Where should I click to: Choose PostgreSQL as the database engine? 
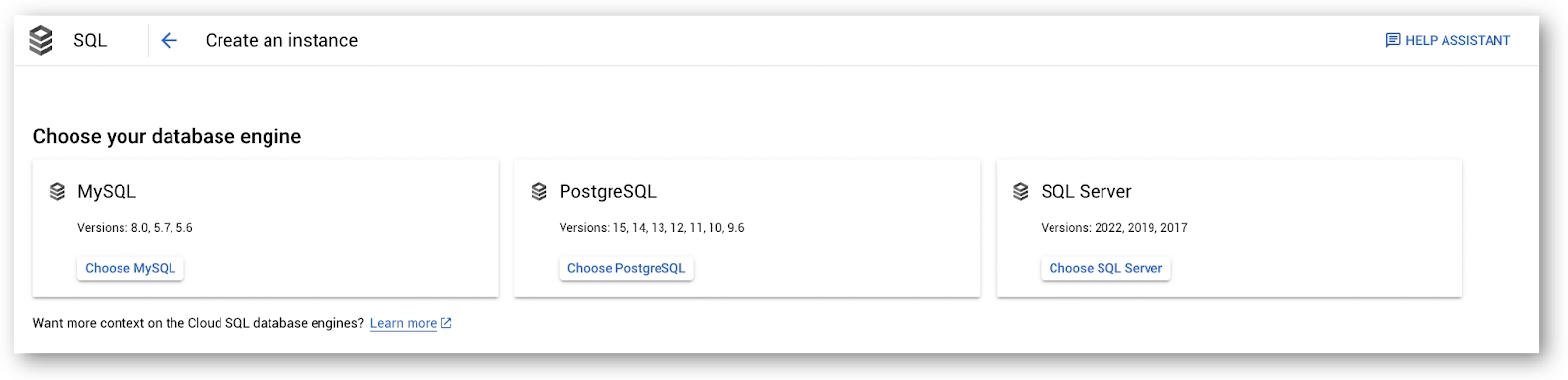[626, 268]
